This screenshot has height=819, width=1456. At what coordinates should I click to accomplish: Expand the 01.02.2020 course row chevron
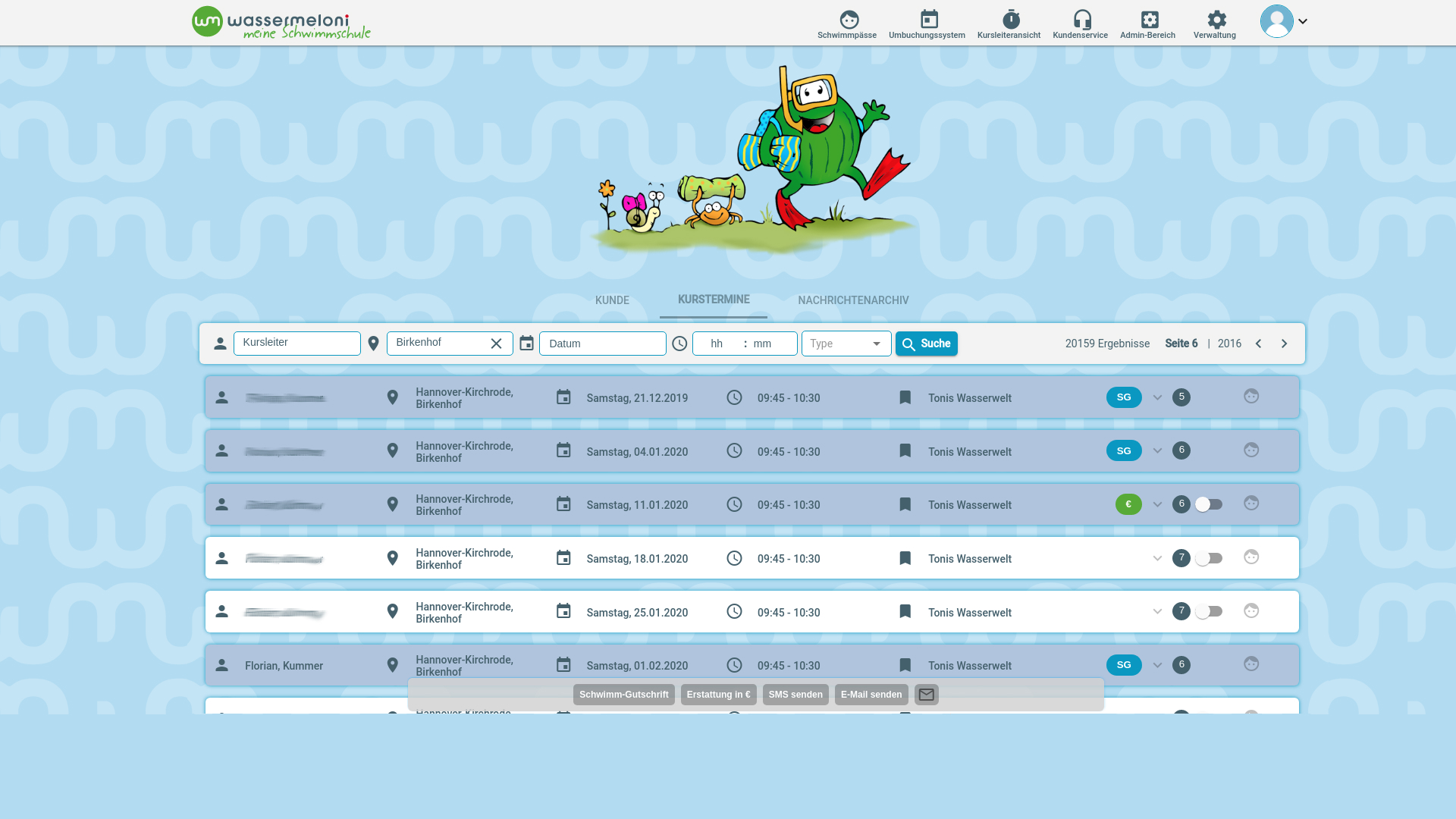[1157, 665]
